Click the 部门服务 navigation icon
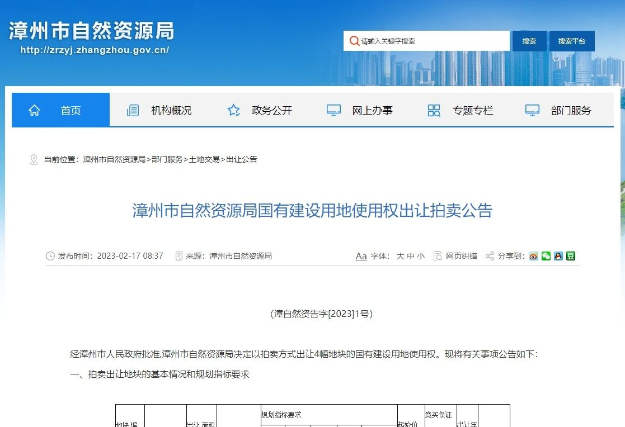This screenshot has height=427, width=625. click(x=532, y=110)
